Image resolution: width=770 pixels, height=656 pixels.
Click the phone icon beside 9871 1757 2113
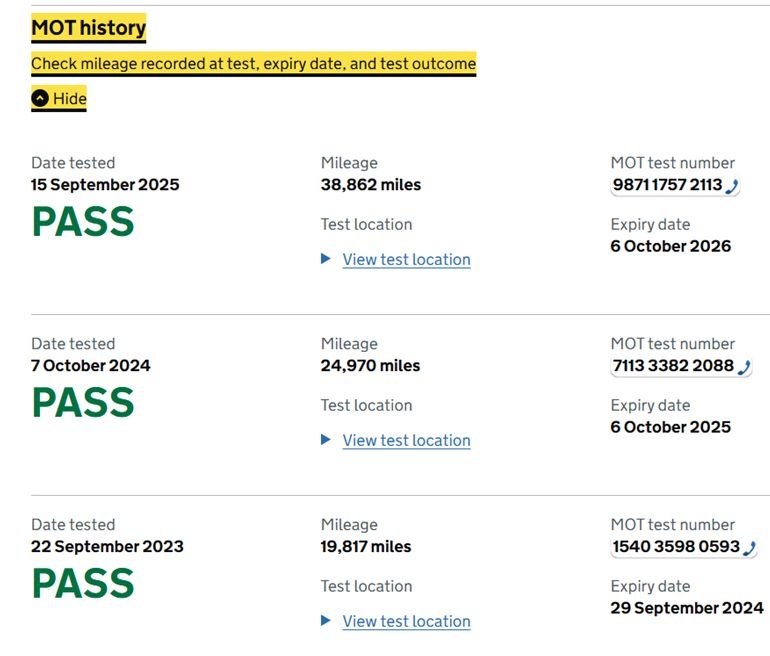[x=731, y=186]
